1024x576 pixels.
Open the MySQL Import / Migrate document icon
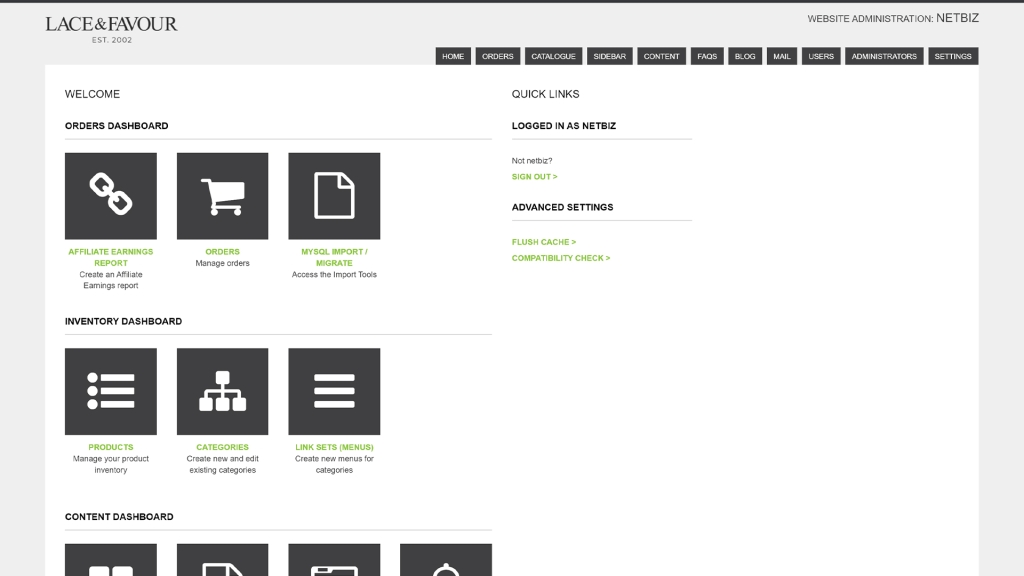point(334,196)
